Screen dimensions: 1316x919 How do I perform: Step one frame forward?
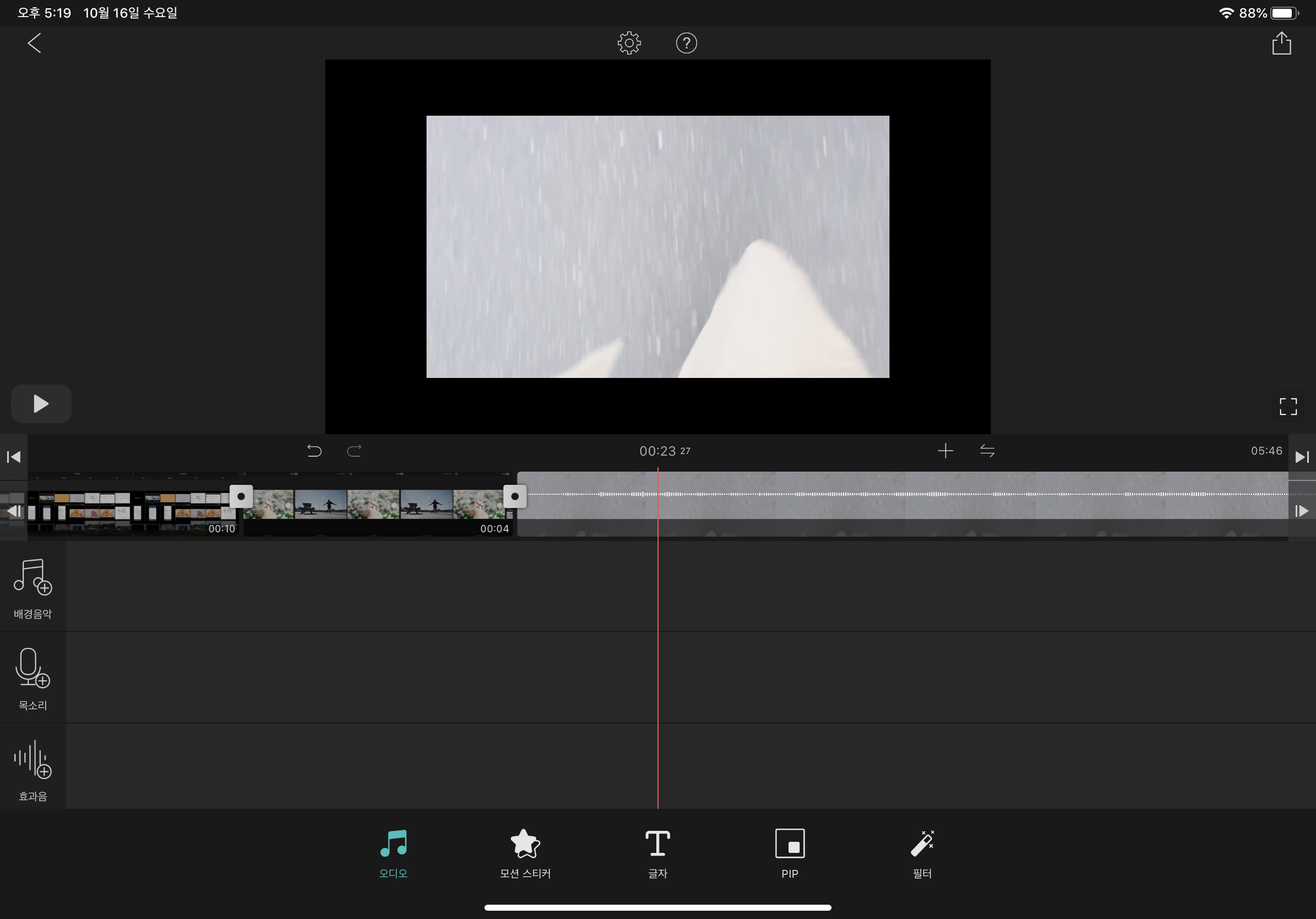pyautogui.click(x=1302, y=511)
